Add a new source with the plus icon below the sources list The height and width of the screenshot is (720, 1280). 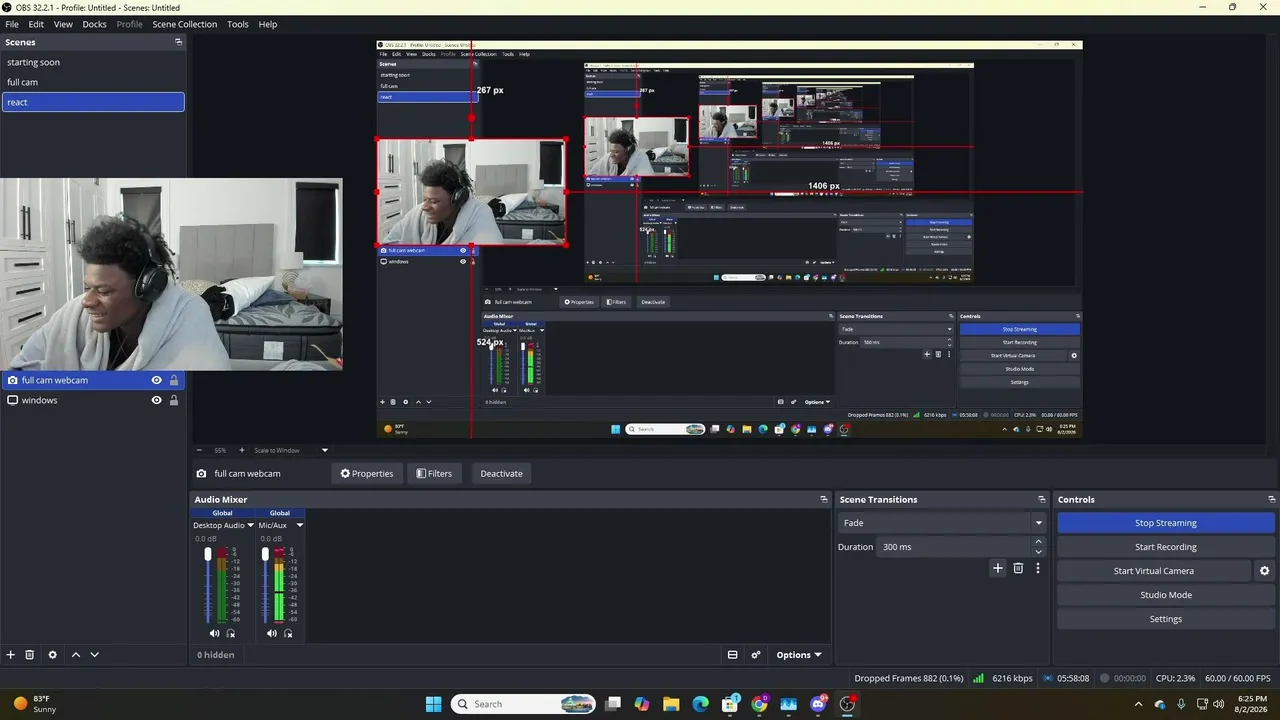(11, 655)
